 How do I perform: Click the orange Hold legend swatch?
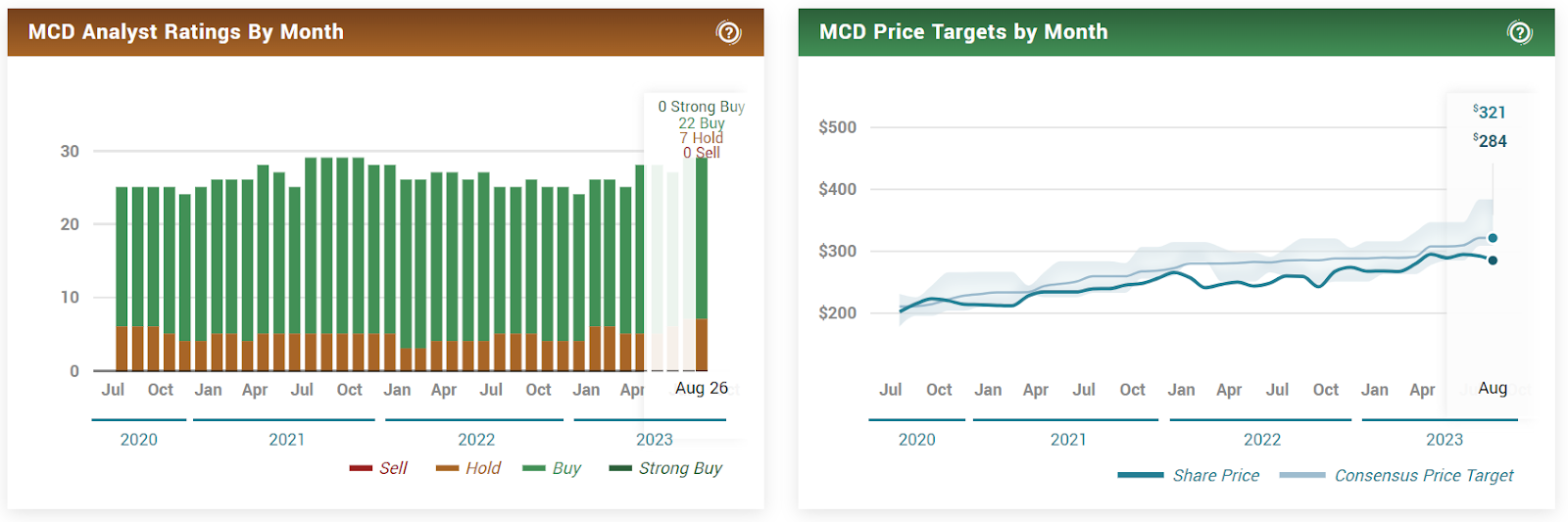click(448, 468)
